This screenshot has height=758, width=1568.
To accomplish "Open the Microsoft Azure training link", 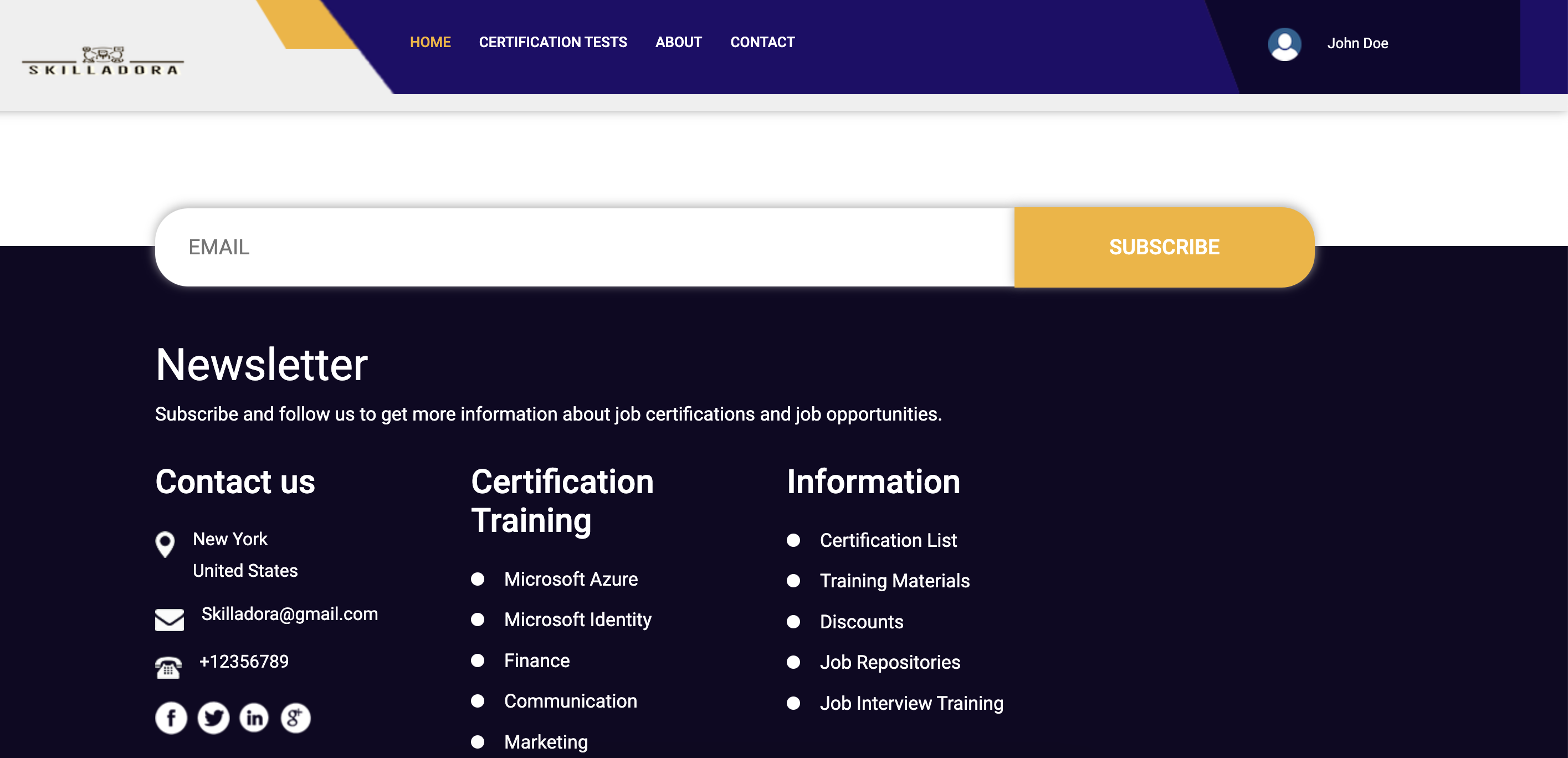I will 570,579.
